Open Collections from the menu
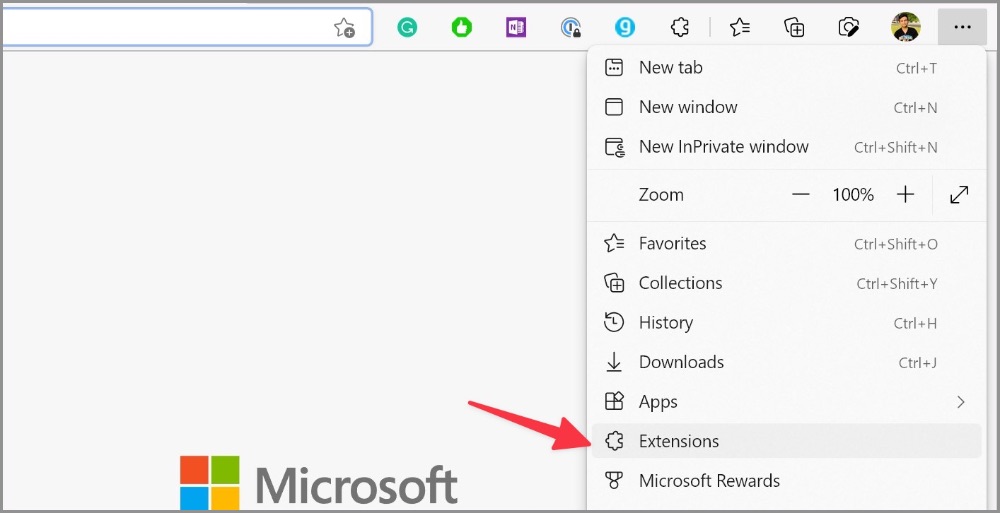The height and width of the screenshot is (513, 1000). click(786, 283)
